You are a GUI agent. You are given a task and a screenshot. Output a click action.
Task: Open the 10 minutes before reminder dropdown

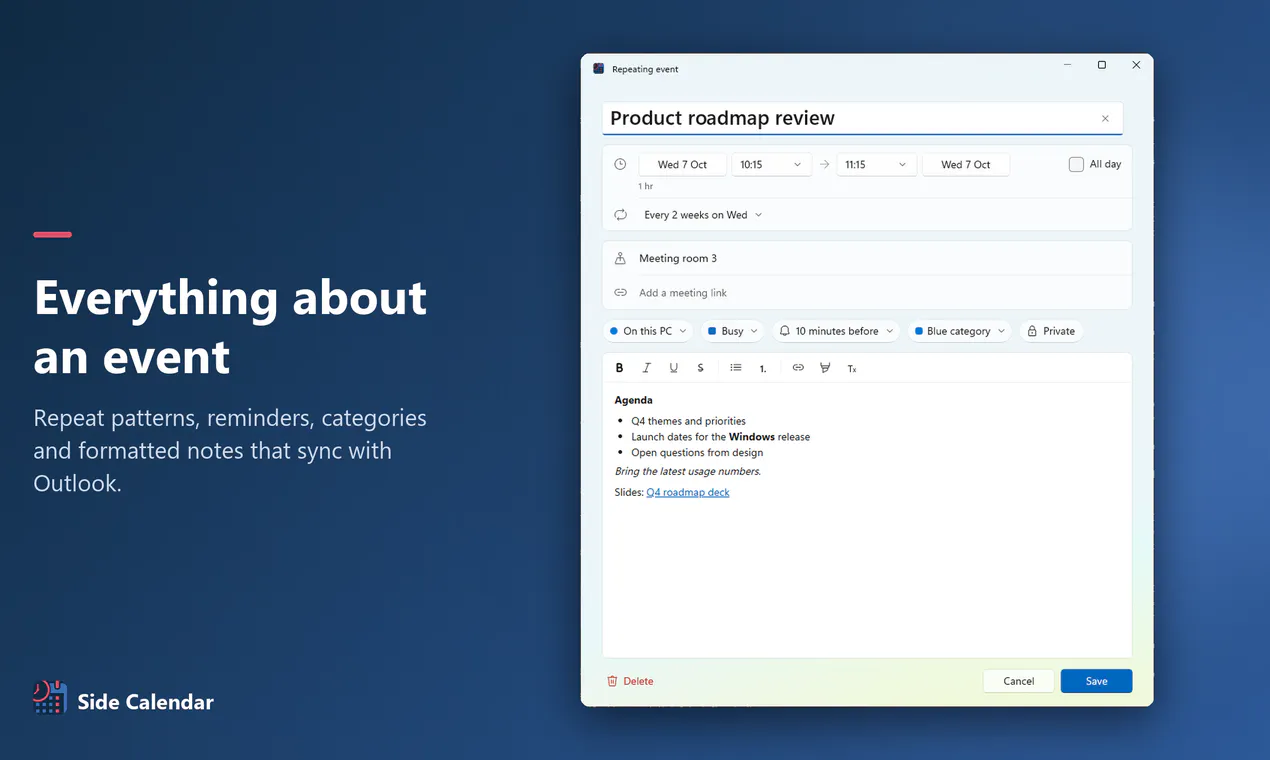pos(836,331)
